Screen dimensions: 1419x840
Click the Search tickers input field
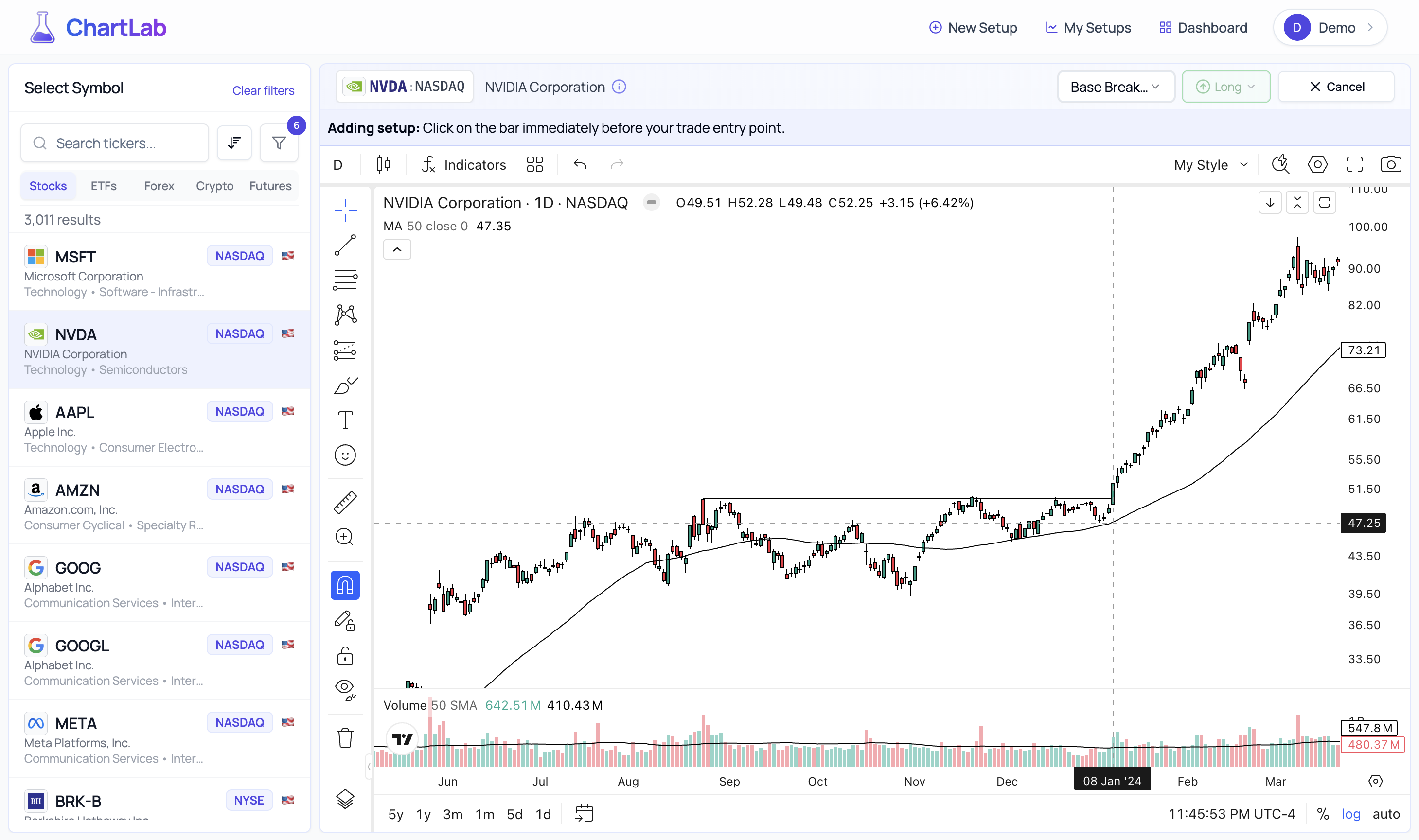click(x=115, y=143)
